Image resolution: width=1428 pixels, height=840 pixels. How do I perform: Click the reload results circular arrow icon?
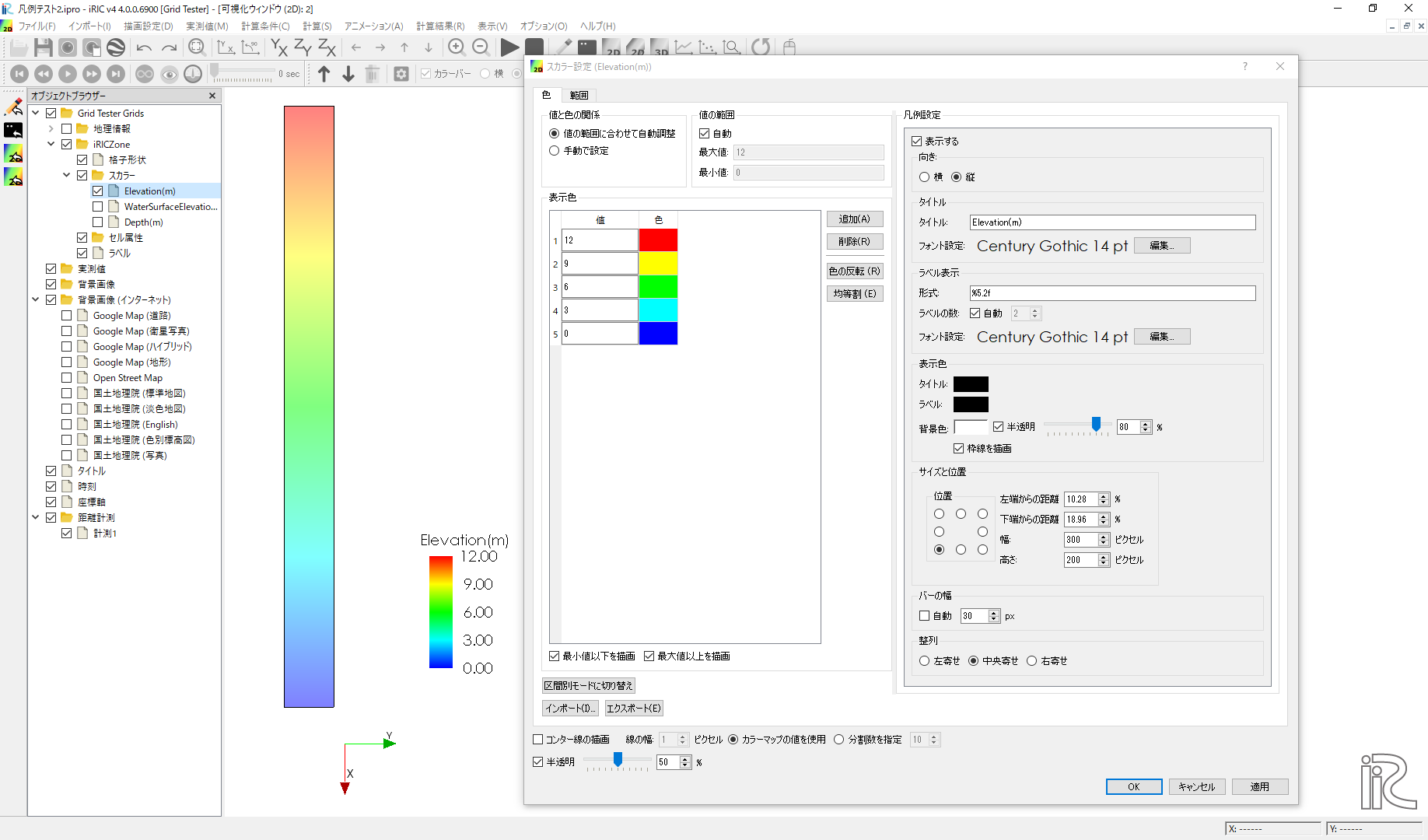(761, 47)
